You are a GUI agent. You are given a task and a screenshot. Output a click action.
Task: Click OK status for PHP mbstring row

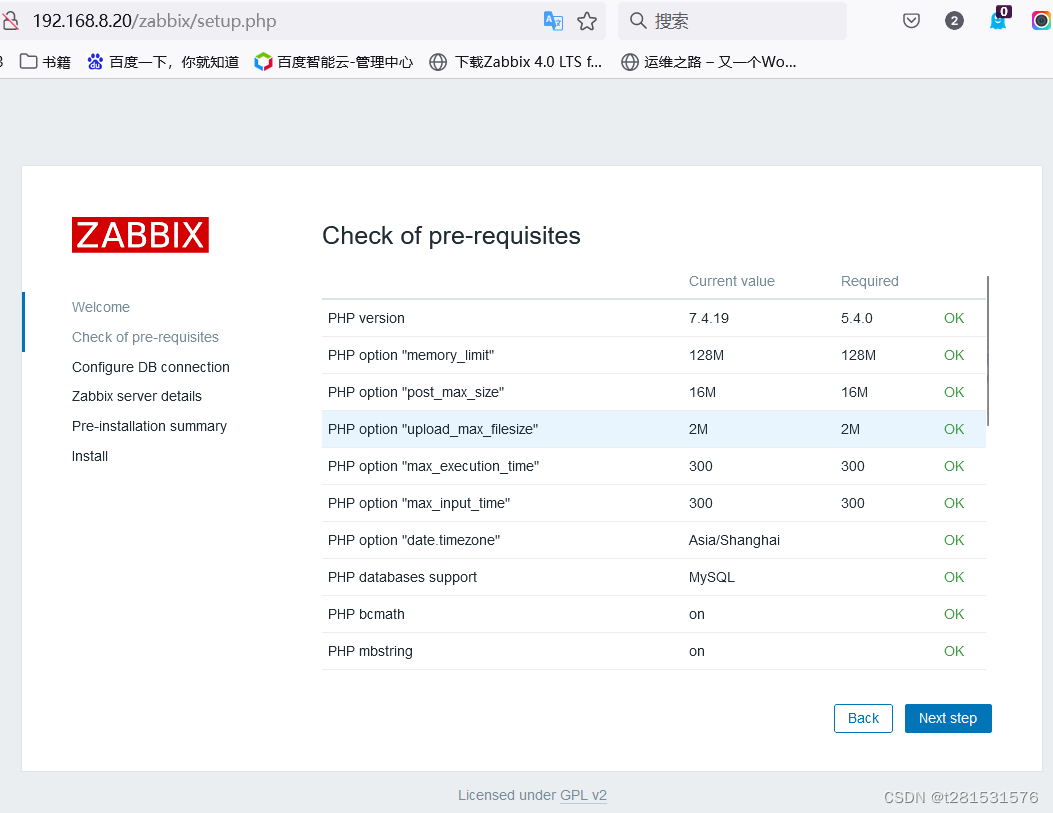tap(954, 651)
